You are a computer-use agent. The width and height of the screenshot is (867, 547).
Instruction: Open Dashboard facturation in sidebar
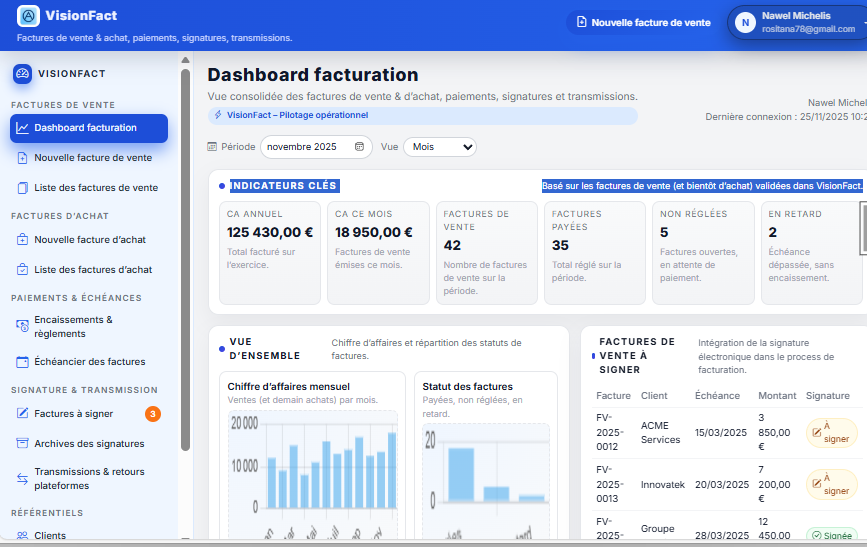click(x=89, y=128)
